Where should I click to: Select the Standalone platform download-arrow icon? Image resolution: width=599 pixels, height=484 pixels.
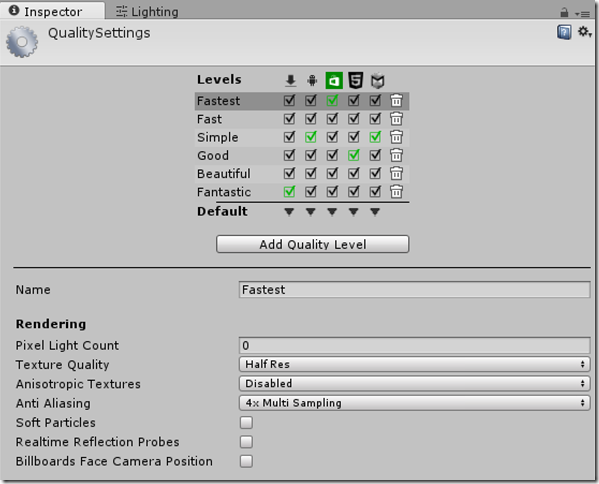point(291,81)
